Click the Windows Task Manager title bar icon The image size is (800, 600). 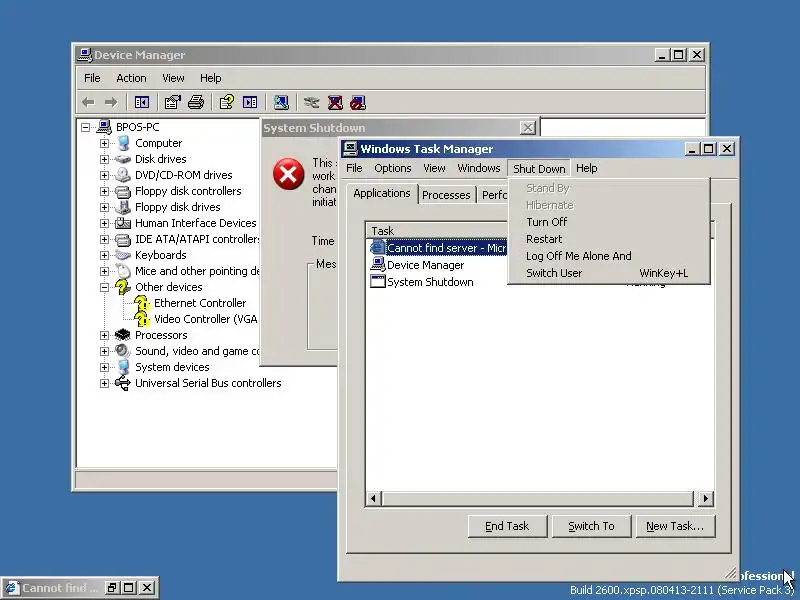351,148
